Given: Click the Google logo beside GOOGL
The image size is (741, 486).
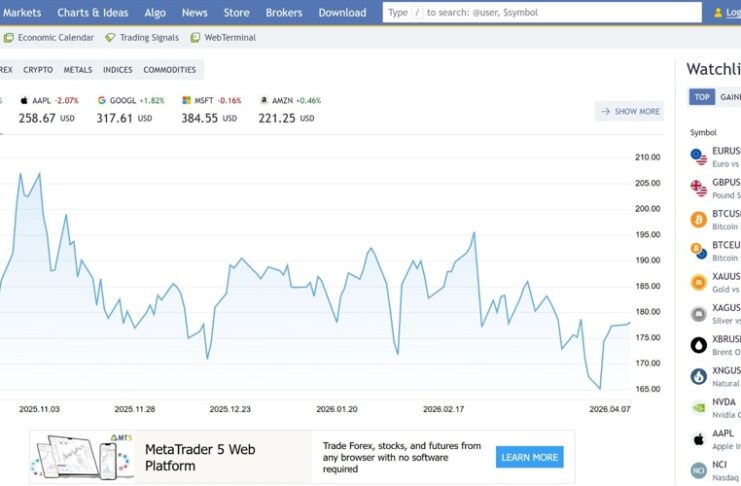Looking at the screenshot, I should pos(102,100).
